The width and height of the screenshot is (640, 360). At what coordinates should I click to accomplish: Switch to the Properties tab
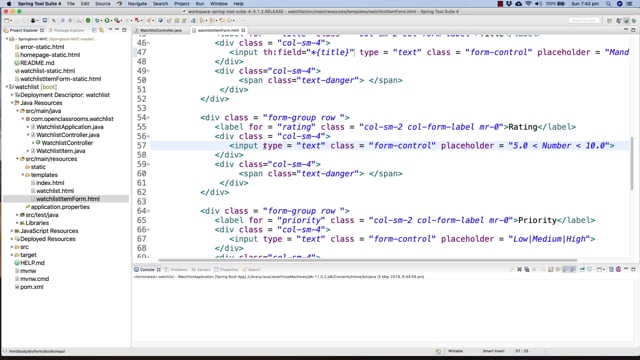226,269
